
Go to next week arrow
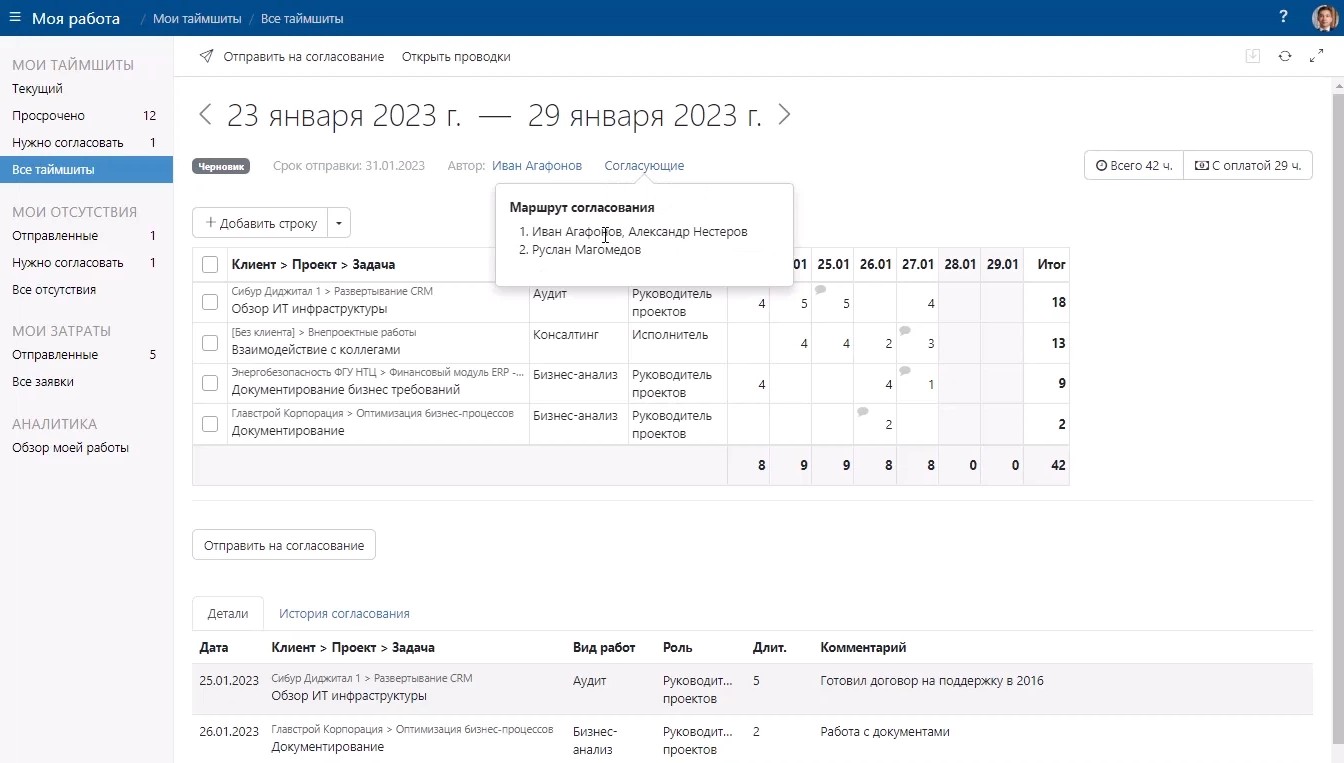coord(784,115)
